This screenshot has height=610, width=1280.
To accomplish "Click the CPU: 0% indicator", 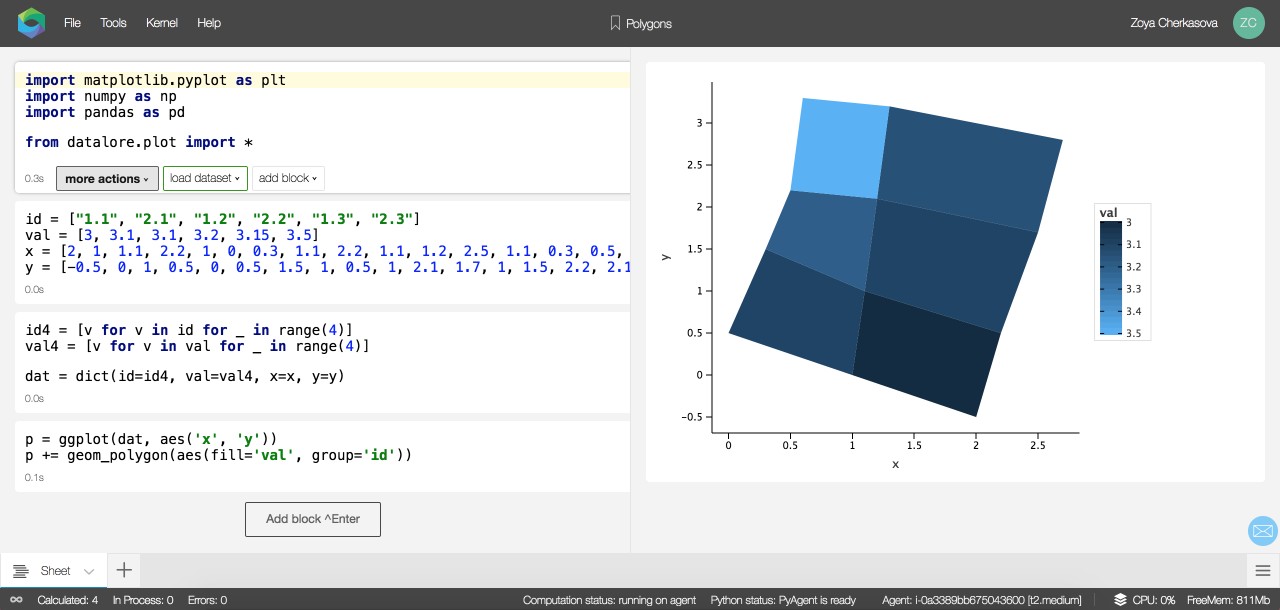I will [1154, 600].
